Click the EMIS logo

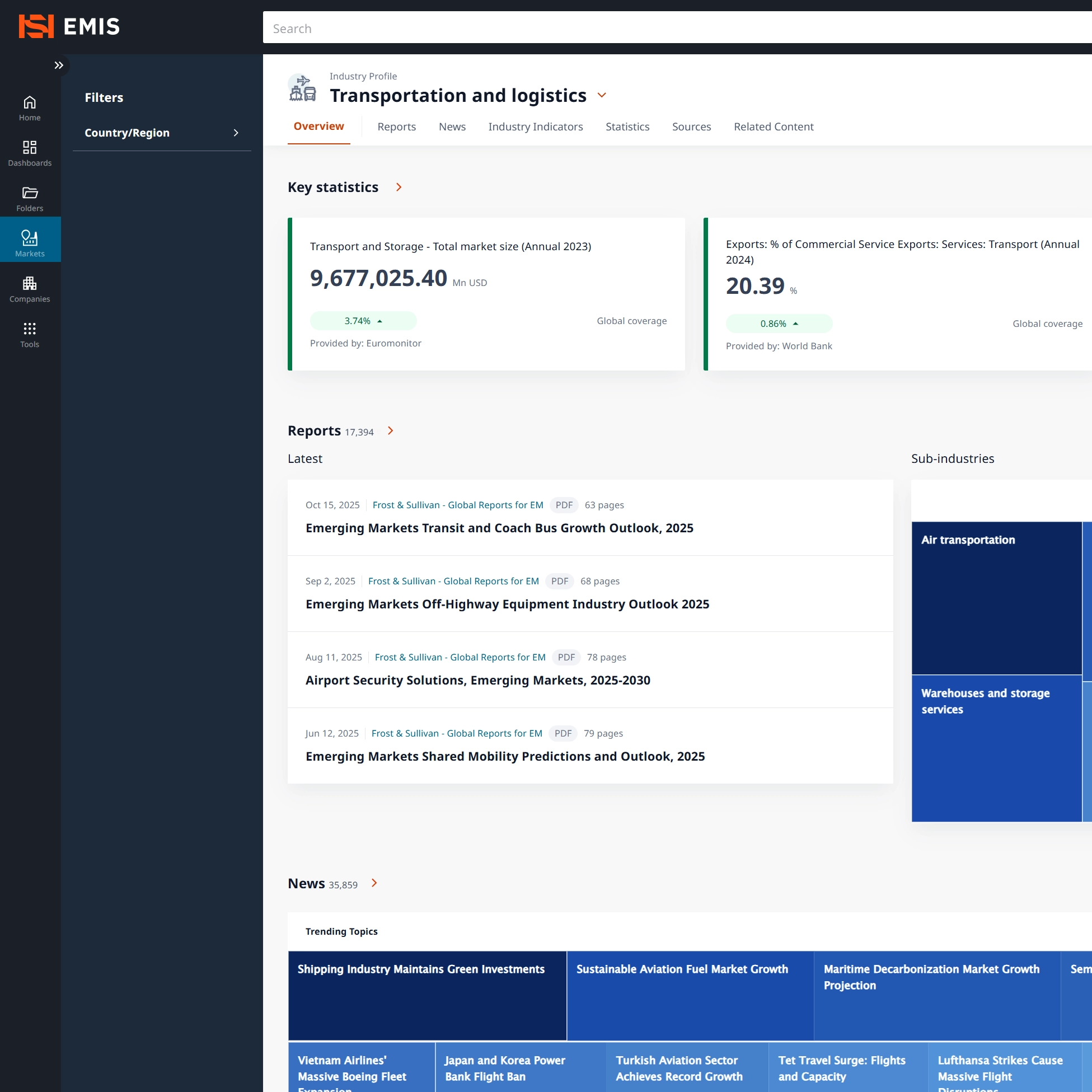(x=69, y=26)
